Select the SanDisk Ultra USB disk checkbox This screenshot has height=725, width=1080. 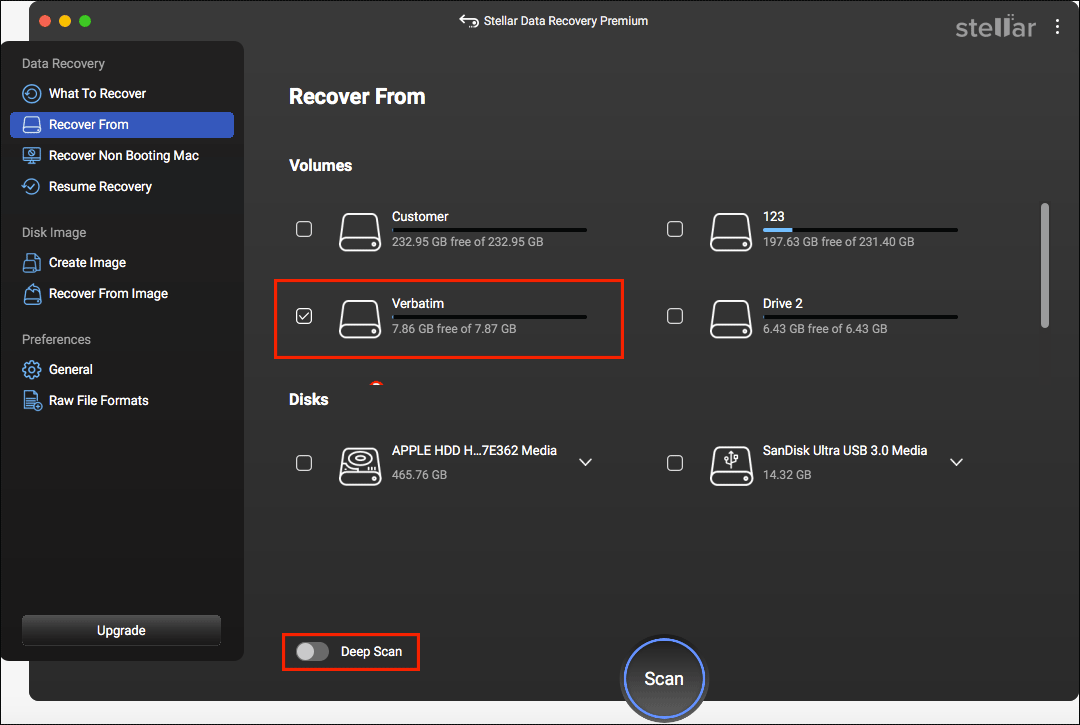pos(675,463)
